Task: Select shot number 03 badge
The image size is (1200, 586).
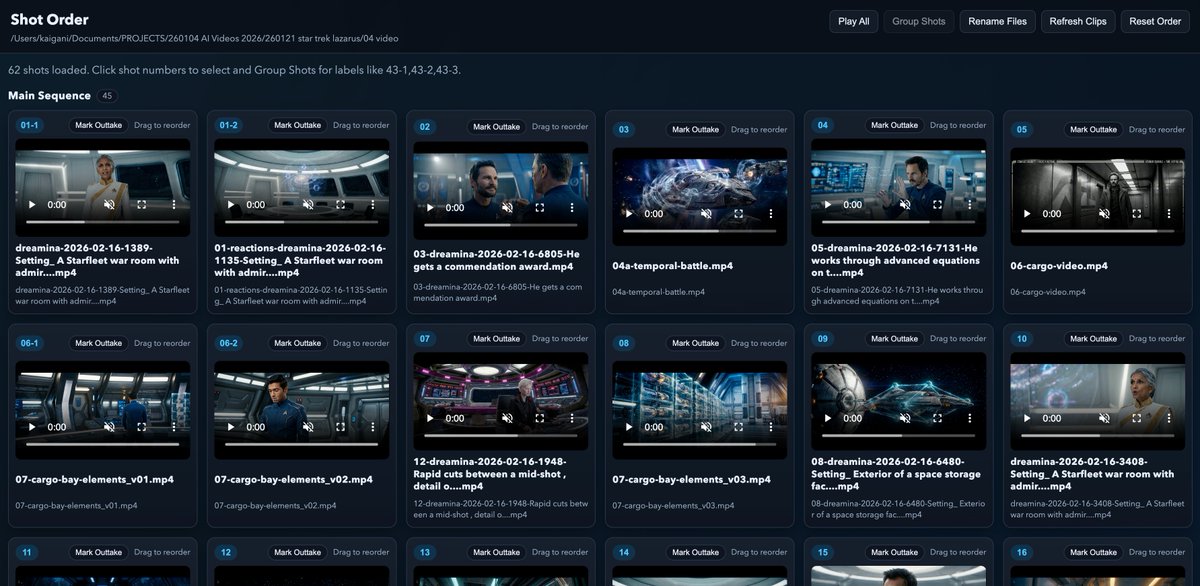Action: pyautogui.click(x=624, y=130)
